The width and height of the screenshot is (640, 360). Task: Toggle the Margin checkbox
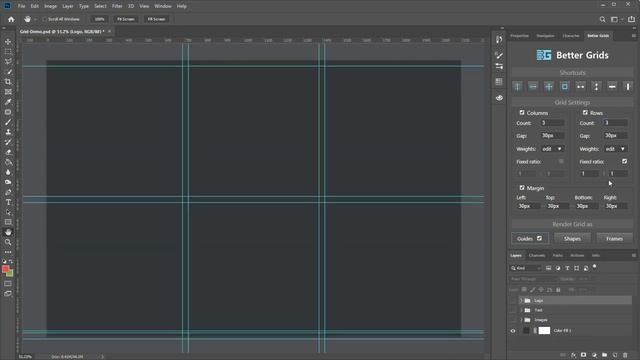point(522,188)
